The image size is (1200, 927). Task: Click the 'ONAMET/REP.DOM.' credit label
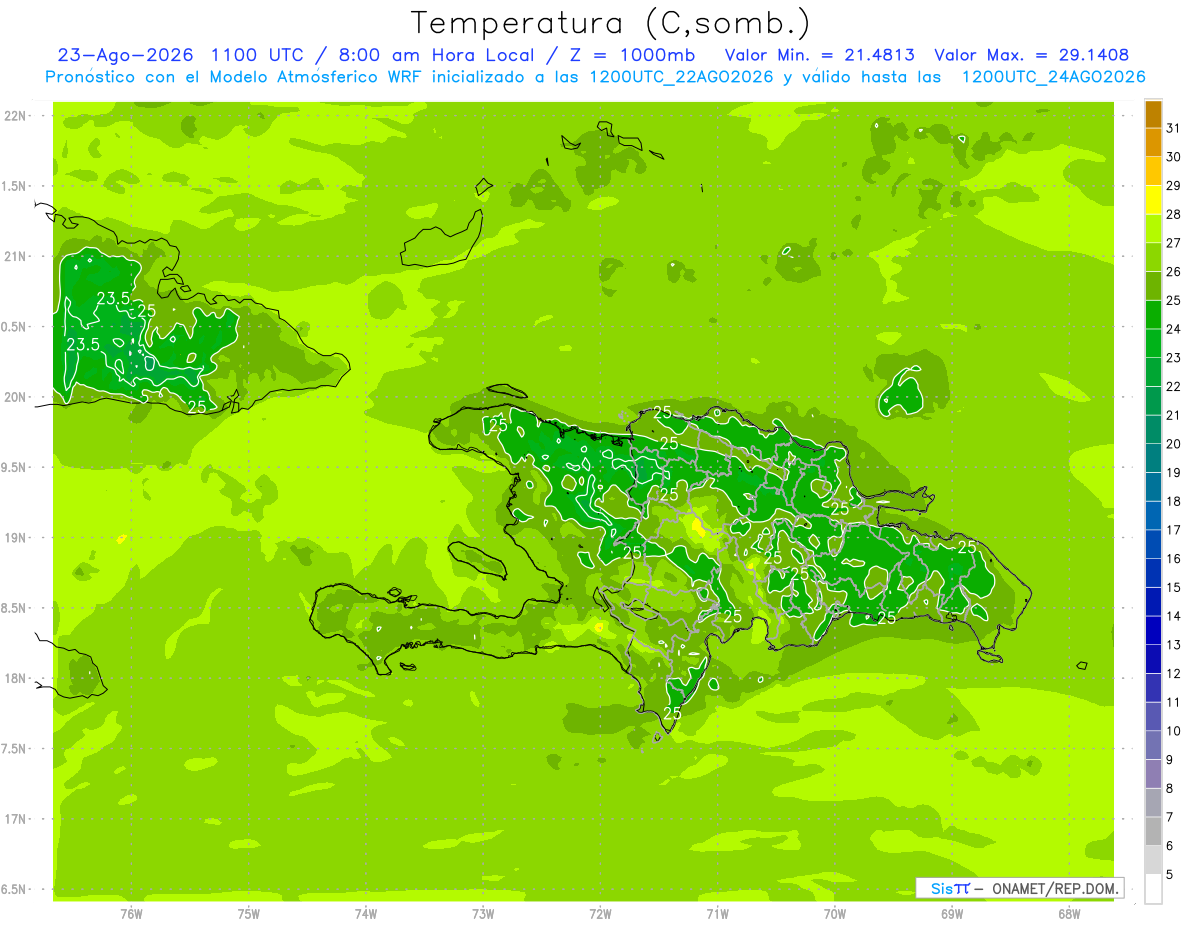1056,888
